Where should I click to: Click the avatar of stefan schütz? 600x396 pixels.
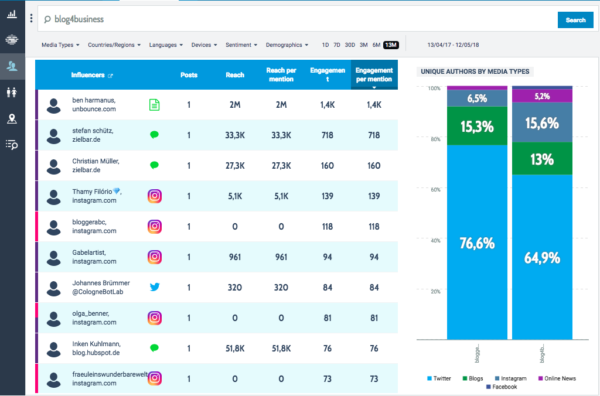(54, 136)
